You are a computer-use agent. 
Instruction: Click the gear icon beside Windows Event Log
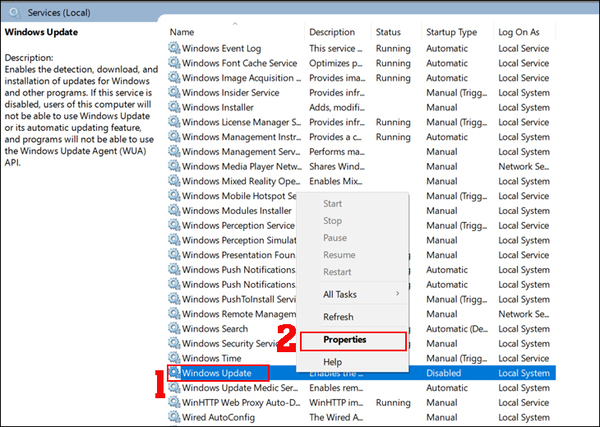(x=174, y=48)
